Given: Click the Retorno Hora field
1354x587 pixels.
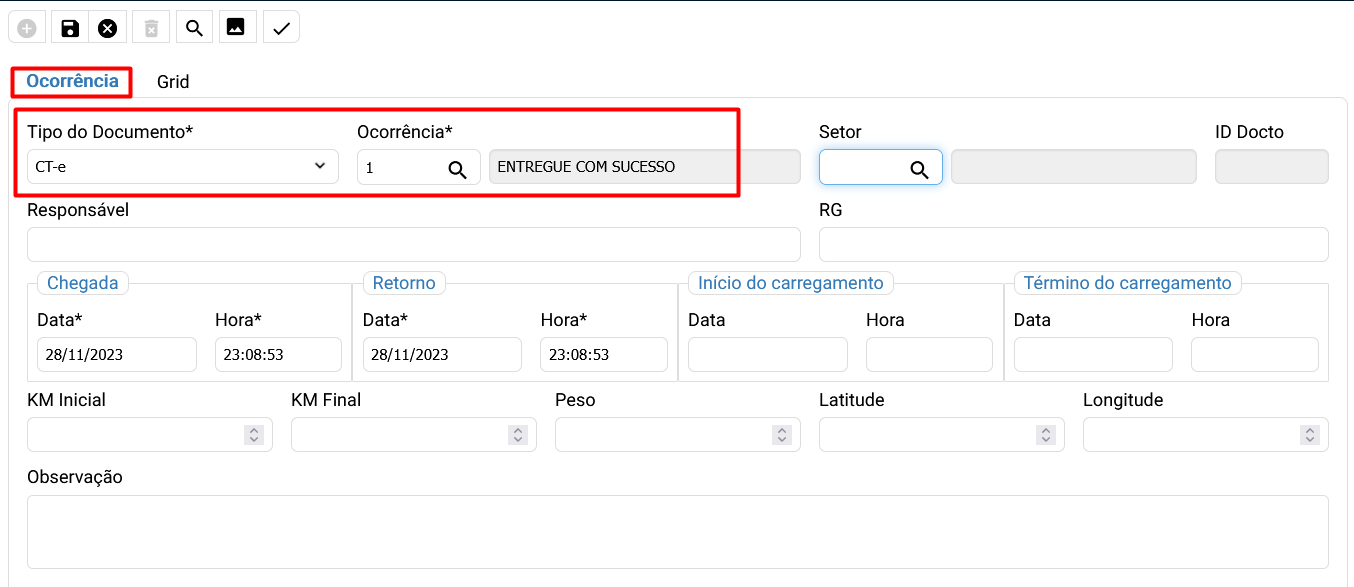Looking at the screenshot, I should coord(603,355).
